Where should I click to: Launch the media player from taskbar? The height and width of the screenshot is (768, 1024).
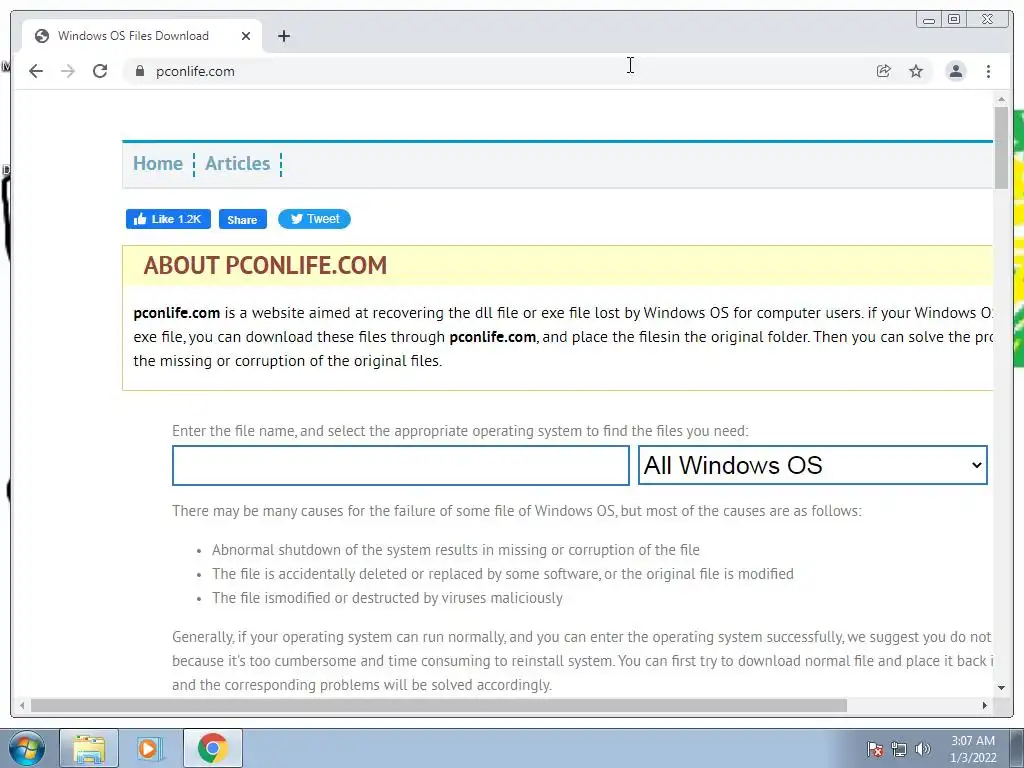coord(150,748)
